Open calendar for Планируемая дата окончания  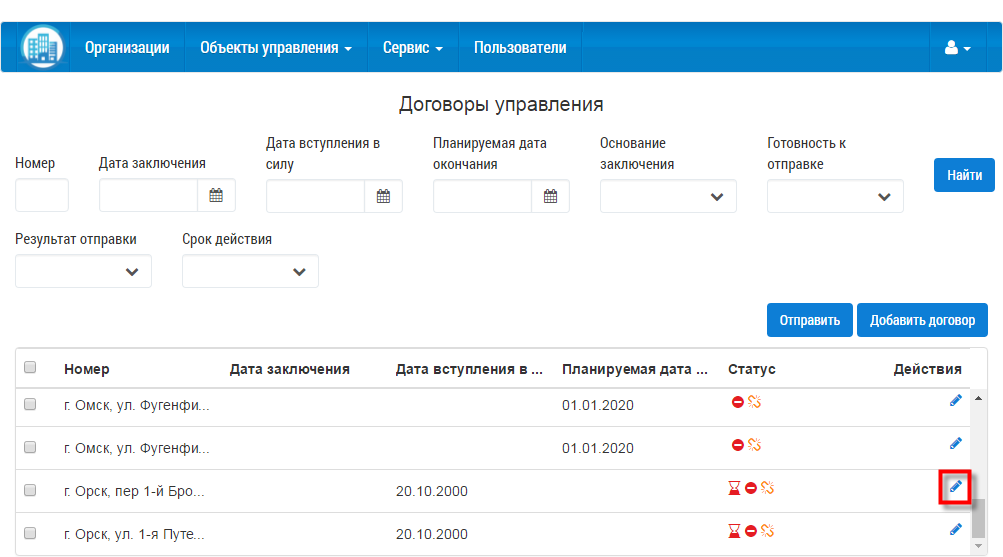(x=550, y=196)
